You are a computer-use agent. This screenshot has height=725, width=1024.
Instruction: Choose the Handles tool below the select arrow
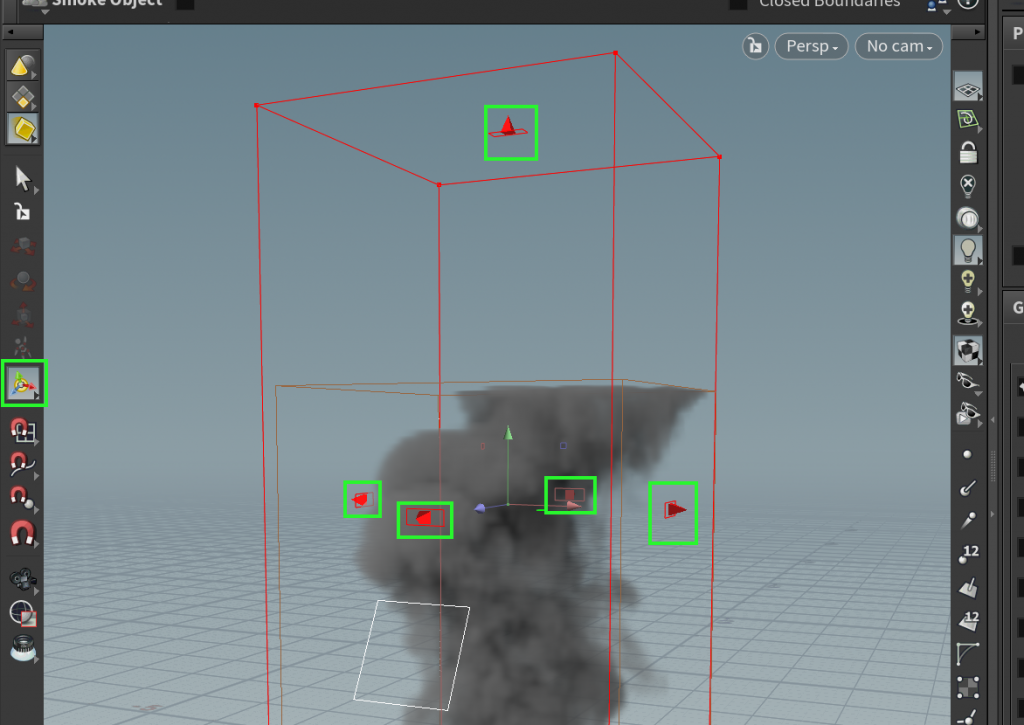tap(22, 212)
